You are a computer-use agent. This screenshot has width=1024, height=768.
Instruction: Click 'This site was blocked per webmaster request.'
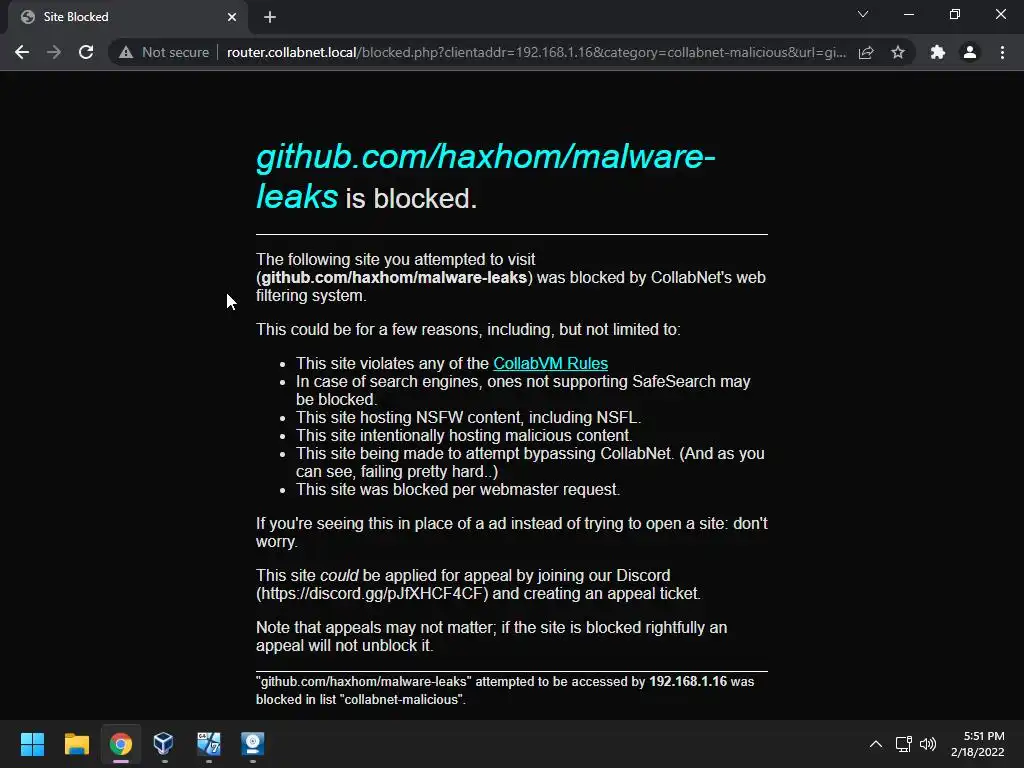[458, 490]
